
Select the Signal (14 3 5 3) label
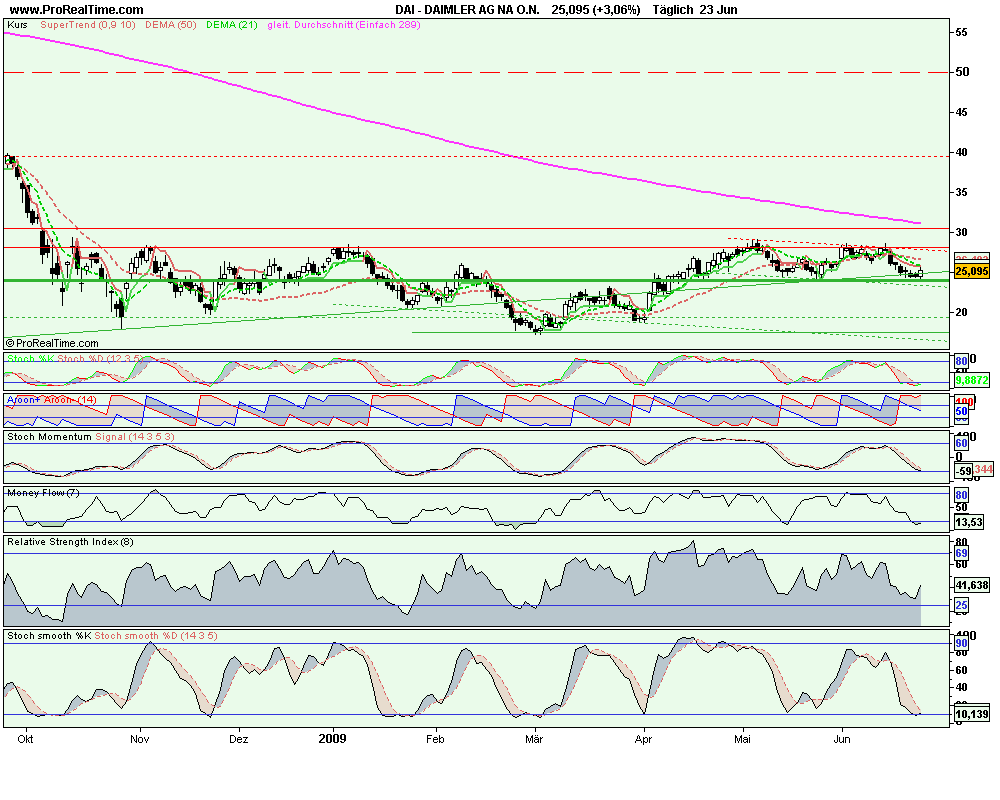coord(135,437)
